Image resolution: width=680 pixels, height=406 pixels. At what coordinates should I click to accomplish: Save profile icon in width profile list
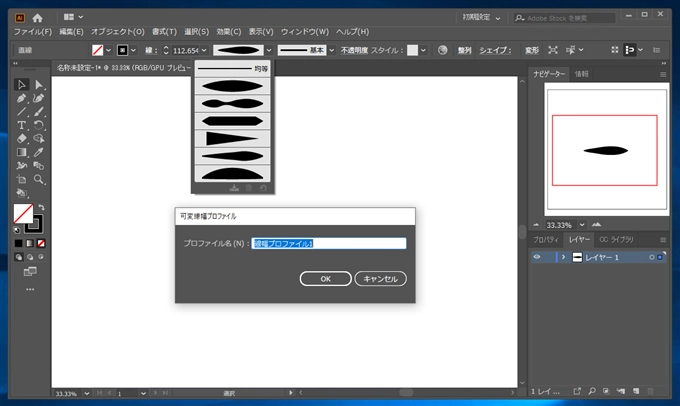click(x=234, y=188)
